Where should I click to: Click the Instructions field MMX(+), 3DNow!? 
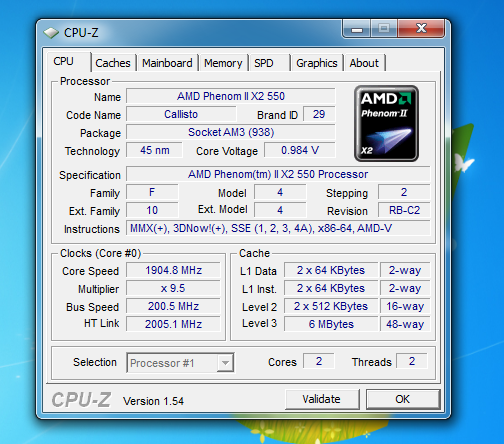click(278, 228)
